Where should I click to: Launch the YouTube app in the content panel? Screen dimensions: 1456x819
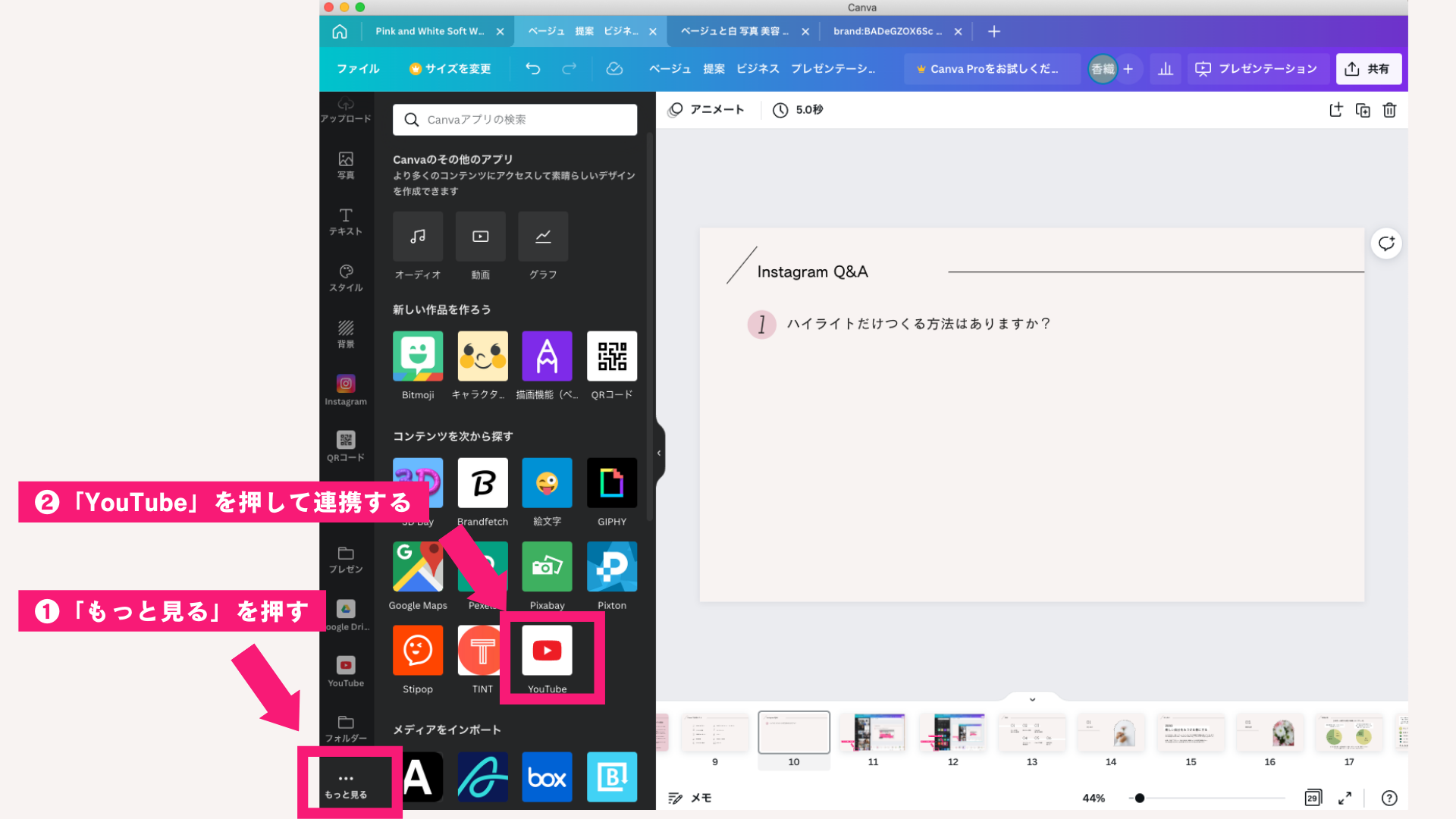coord(547,650)
